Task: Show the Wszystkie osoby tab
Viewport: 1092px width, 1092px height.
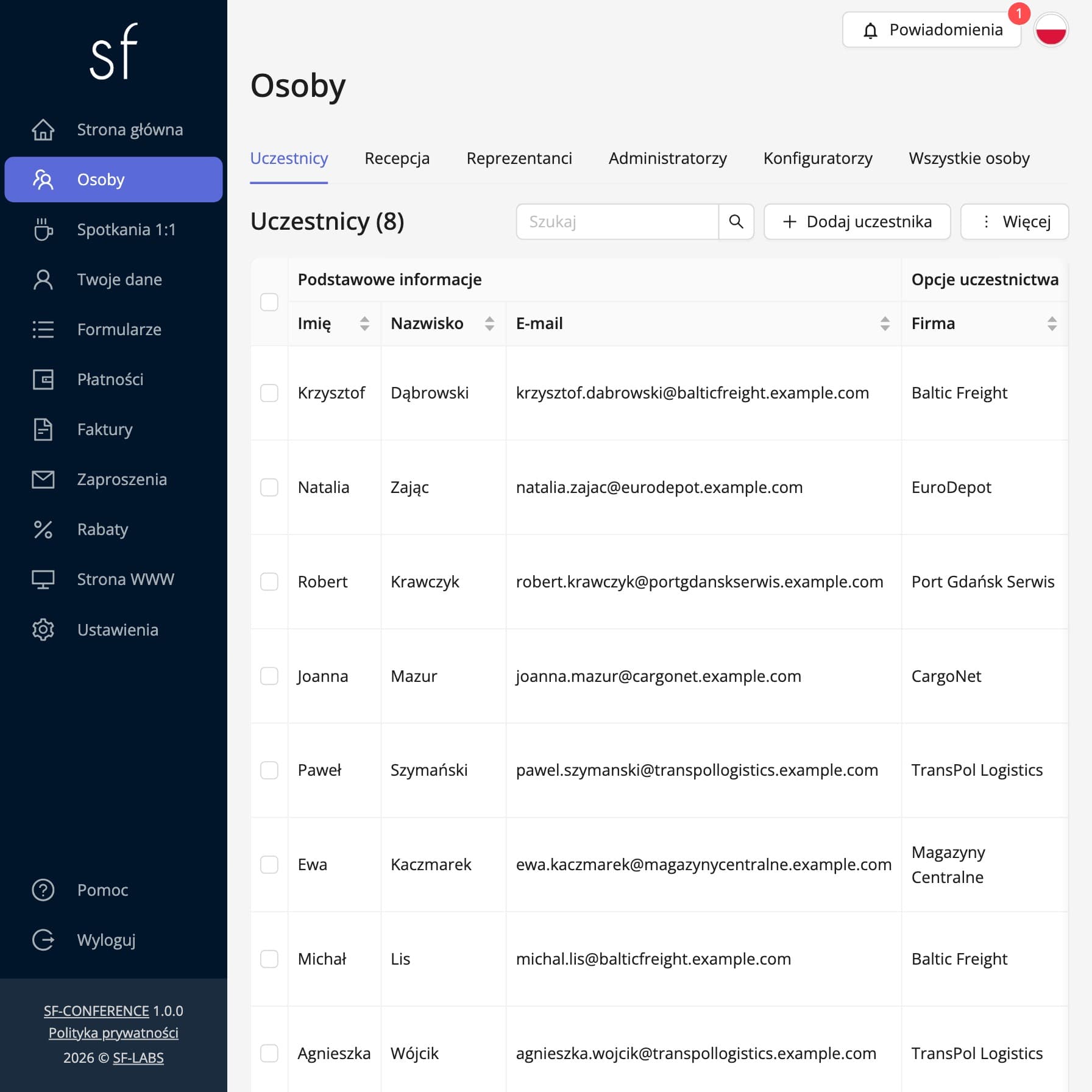Action: (970, 158)
